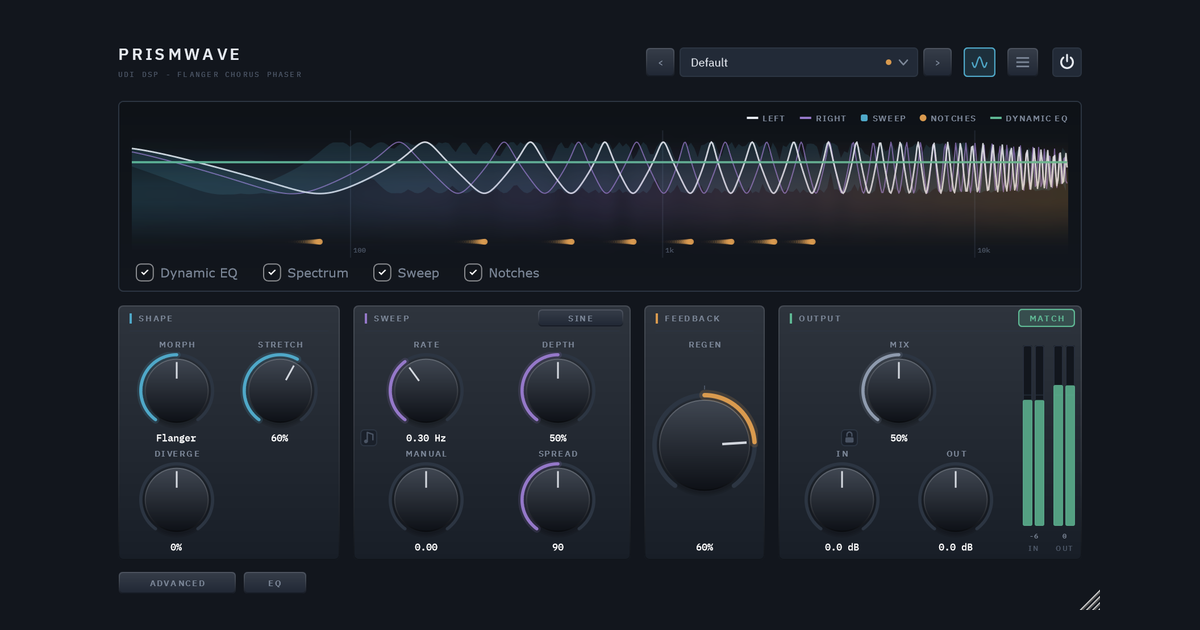Uncheck the Sweep display checkbox
Image resolution: width=1200 pixels, height=630 pixels.
point(382,272)
